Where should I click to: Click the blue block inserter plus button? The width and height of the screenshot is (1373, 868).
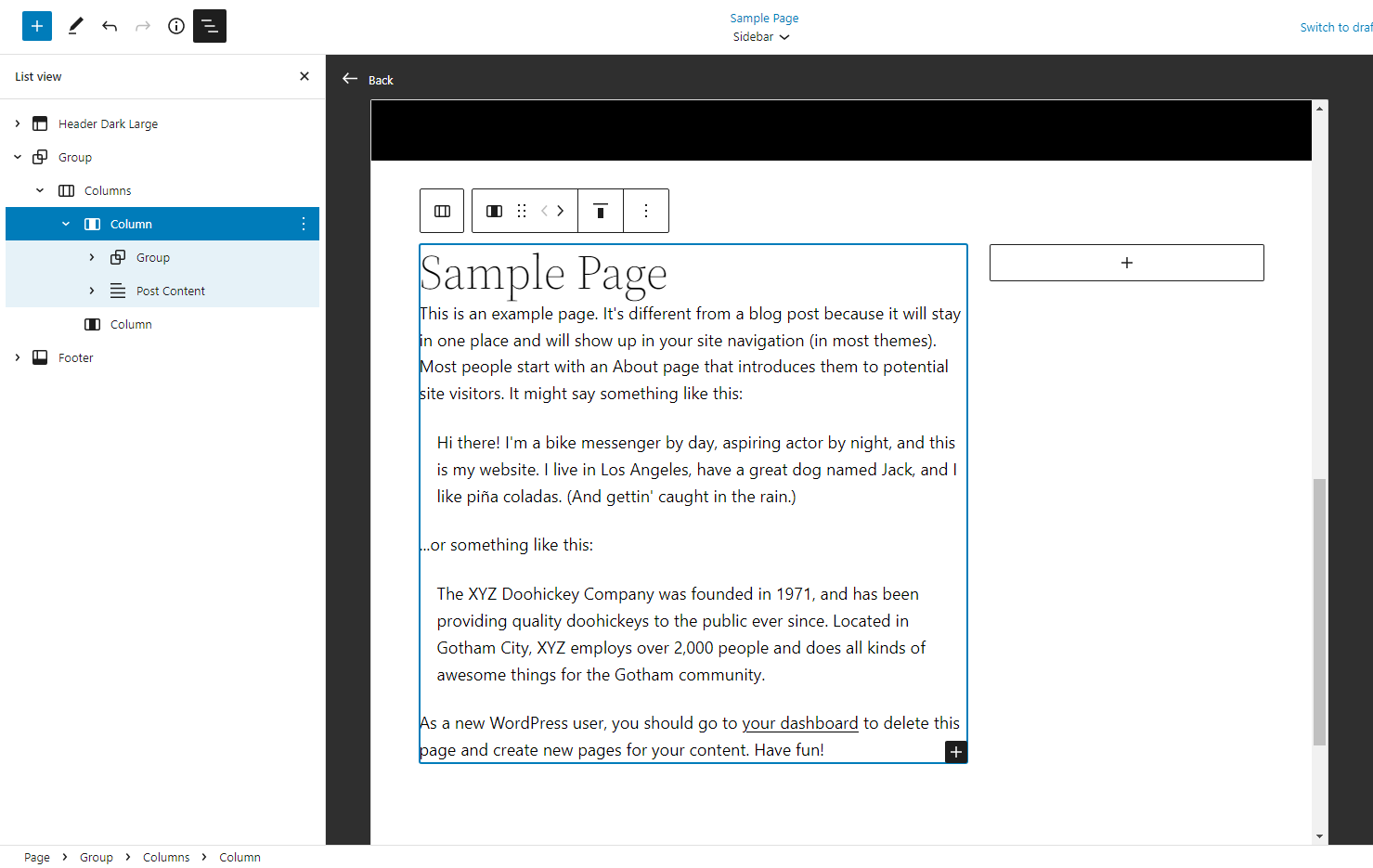37,26
